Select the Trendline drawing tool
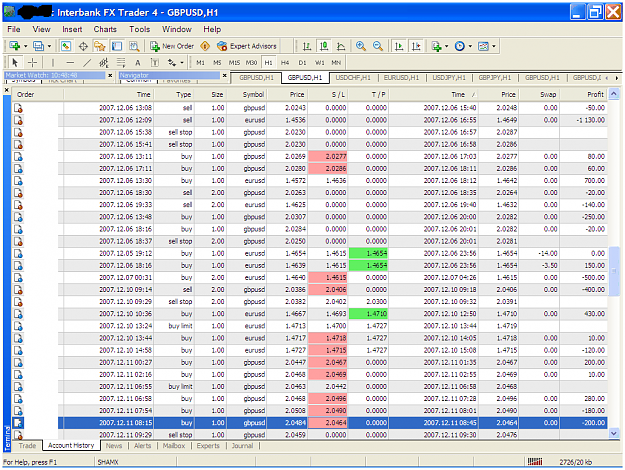625x470 pixels. pos(87,63)
